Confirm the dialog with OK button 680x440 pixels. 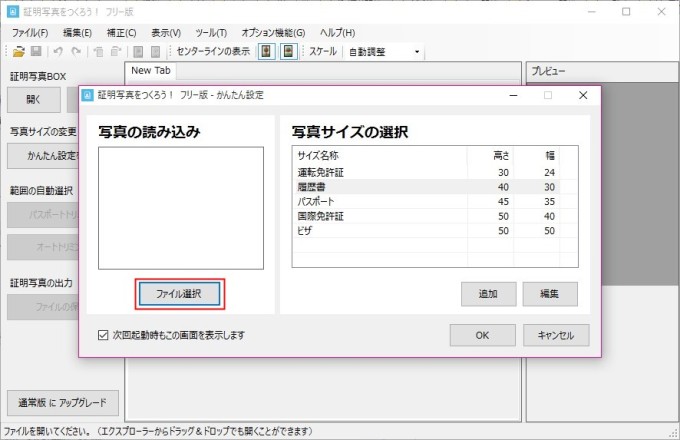coord(482,335)
